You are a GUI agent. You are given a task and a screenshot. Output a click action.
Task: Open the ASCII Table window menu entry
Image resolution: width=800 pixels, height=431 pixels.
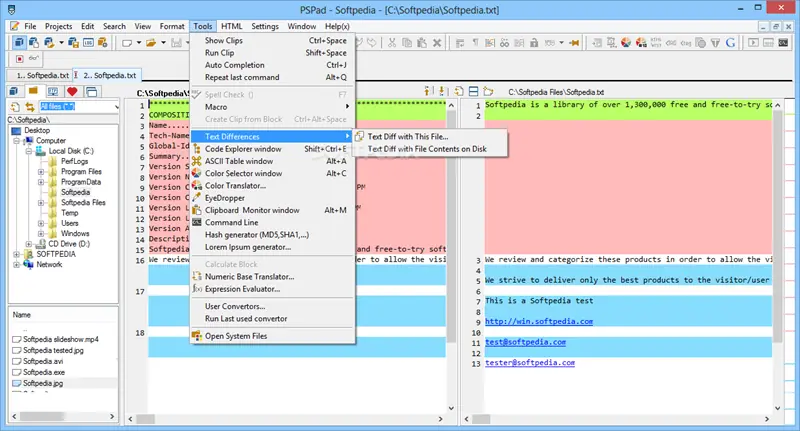click(272, 161)
